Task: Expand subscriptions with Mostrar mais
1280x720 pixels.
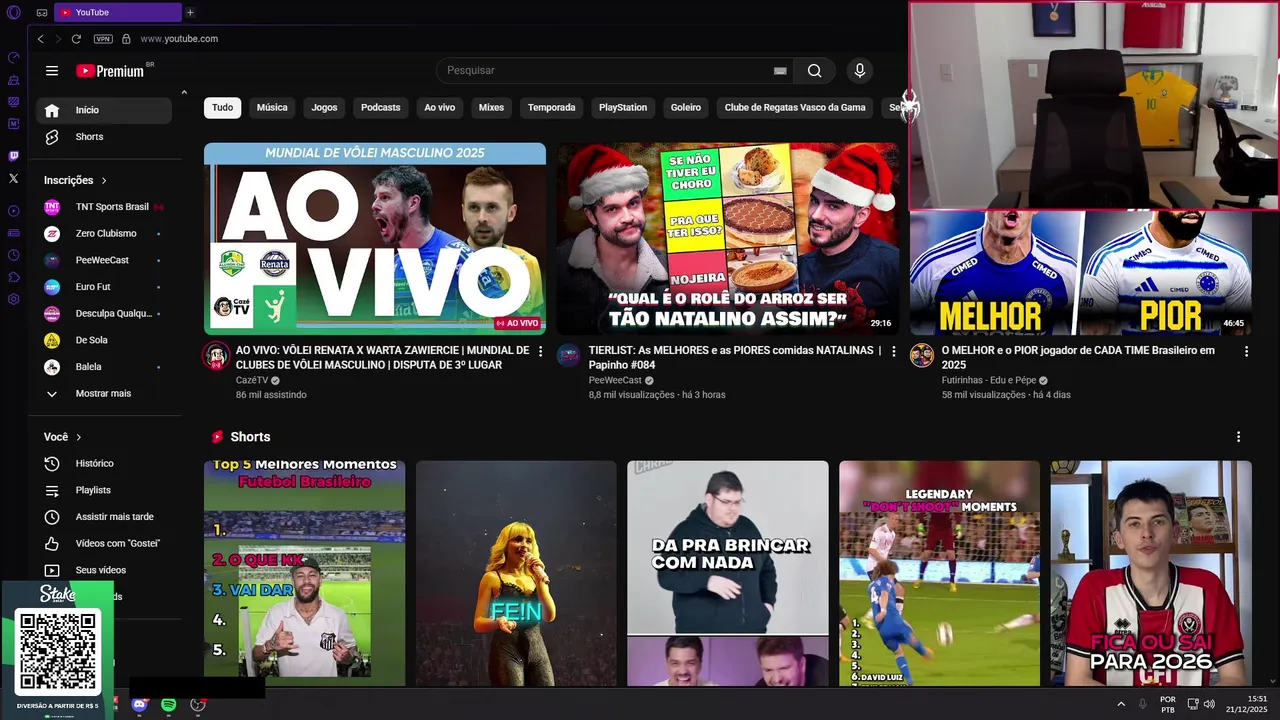Action: tap(104, 394)
